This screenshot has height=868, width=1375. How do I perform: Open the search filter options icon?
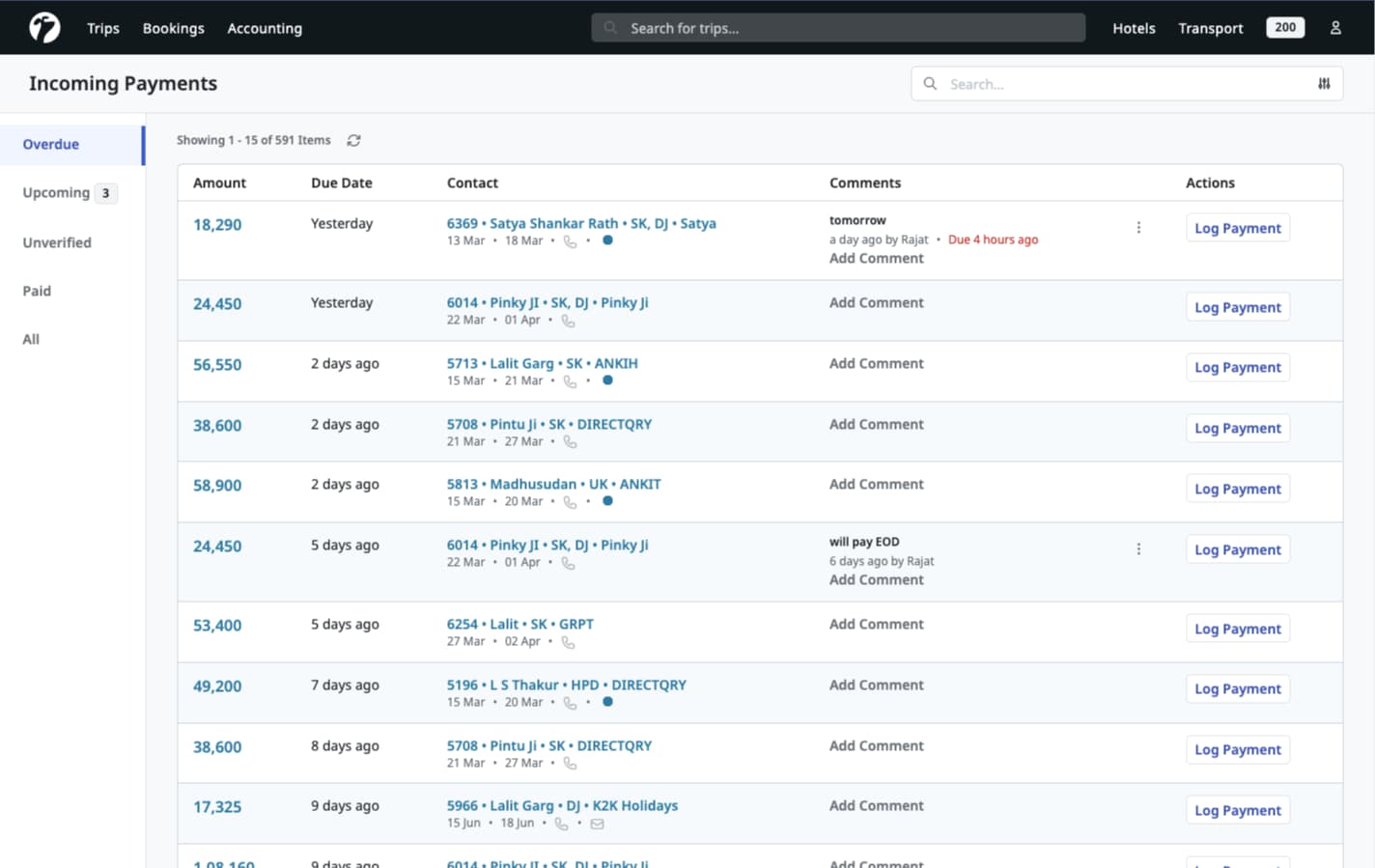coord(1324,84)
